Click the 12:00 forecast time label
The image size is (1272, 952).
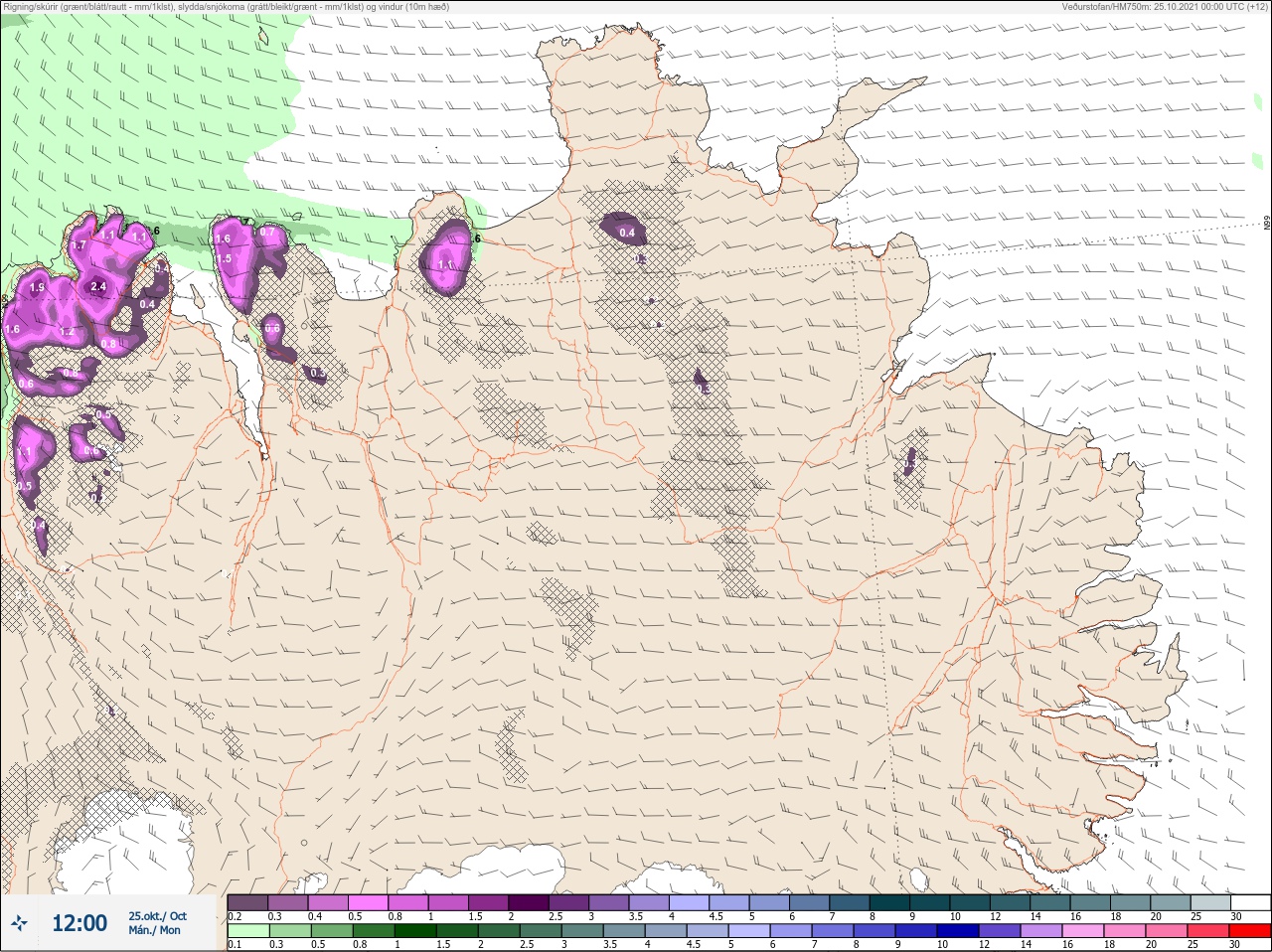tap(79, 923)
